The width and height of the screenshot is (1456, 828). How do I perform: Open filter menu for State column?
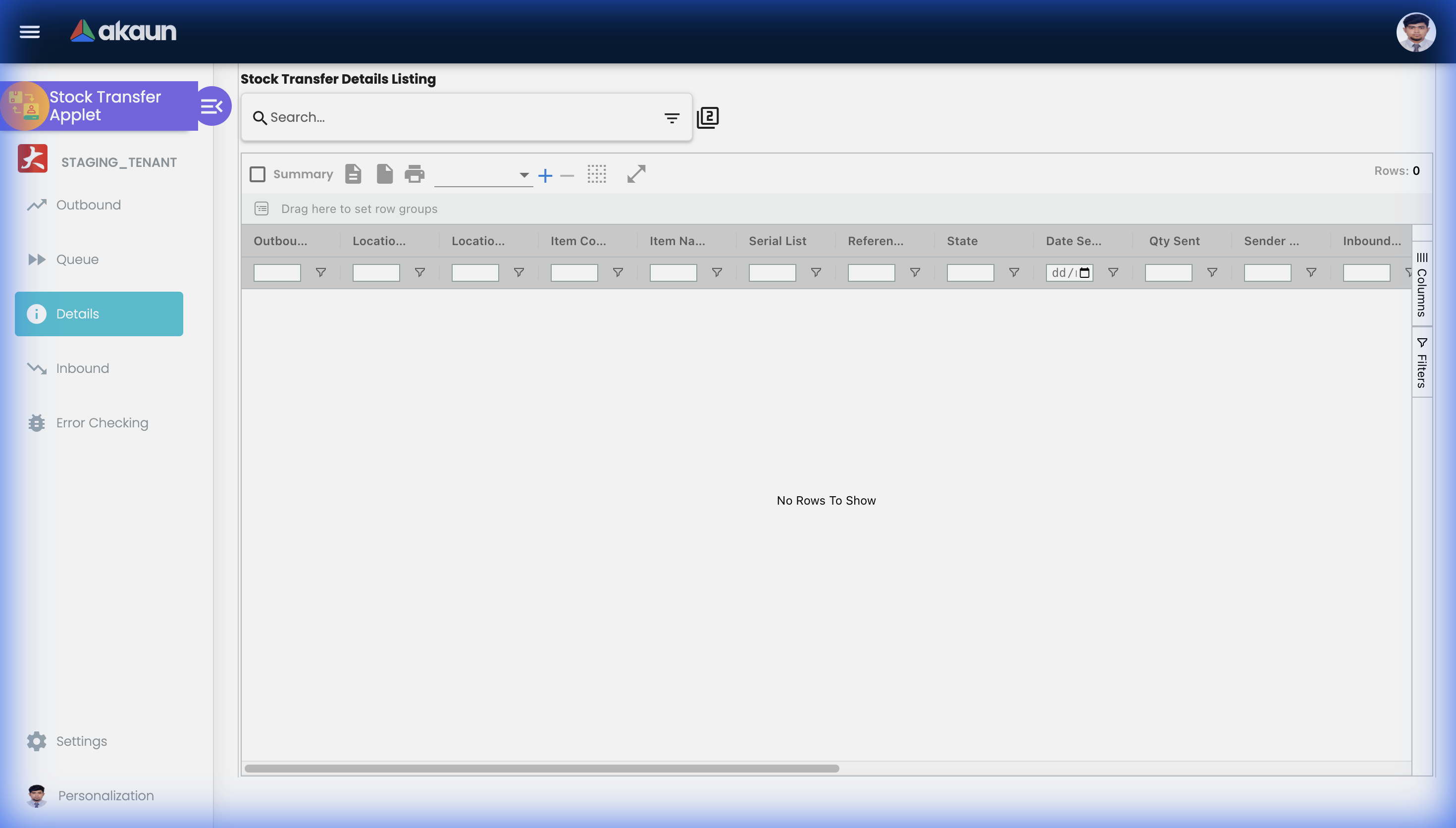pyautogui.click(x=1014, y=273)
